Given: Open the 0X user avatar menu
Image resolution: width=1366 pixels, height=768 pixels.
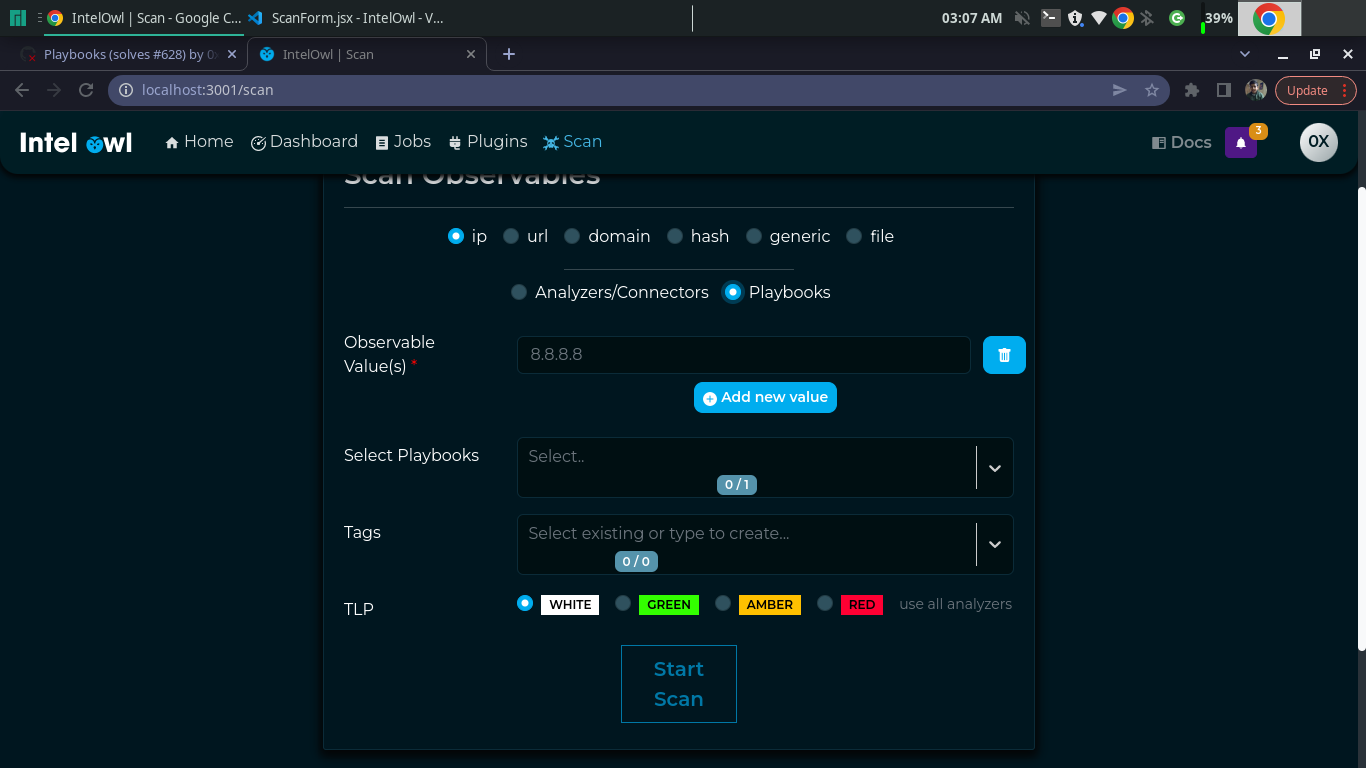Looking at the screenshot, I should (1318, 142).
